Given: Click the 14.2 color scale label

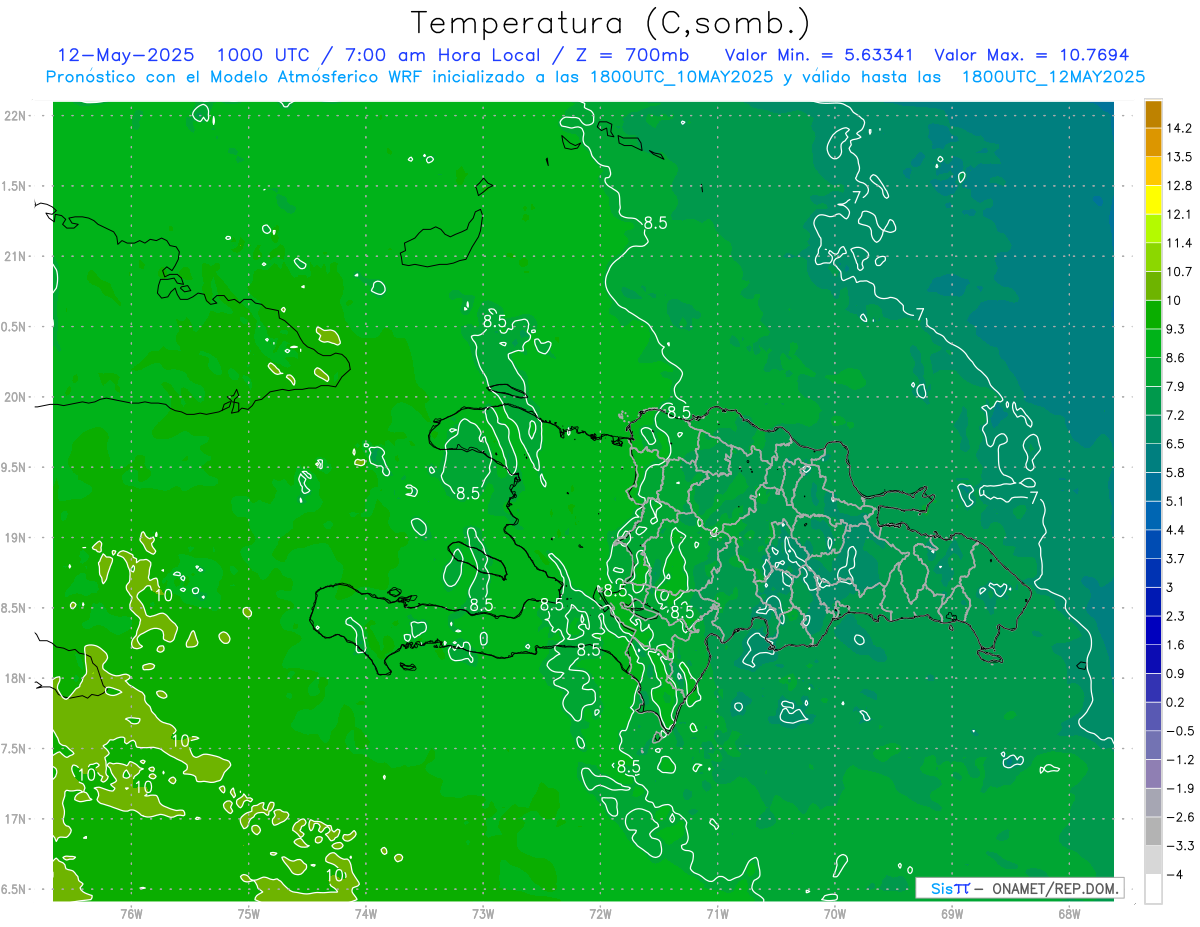Looking at the screenshot, I should tap(1179, 128).
